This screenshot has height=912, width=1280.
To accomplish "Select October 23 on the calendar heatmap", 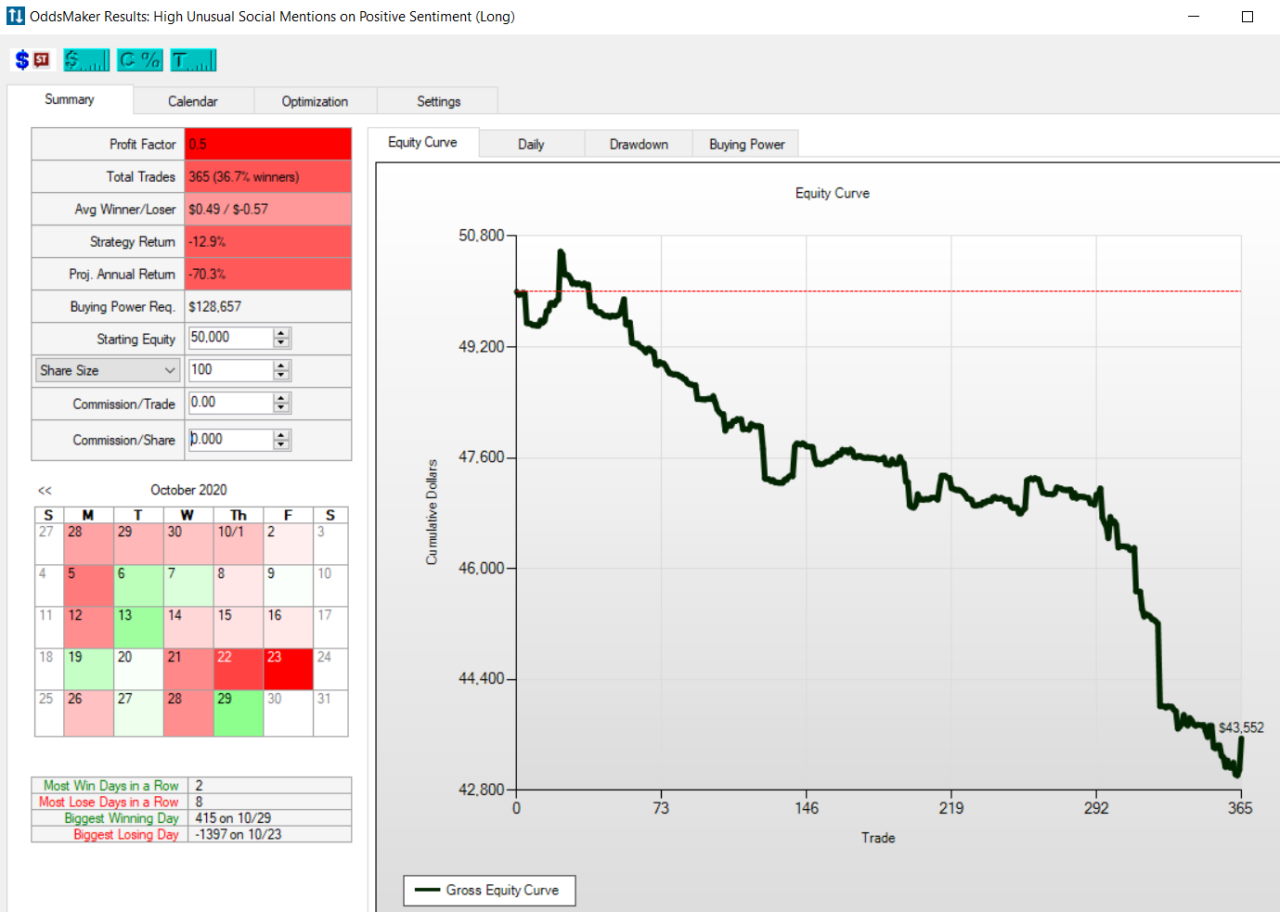I will [288, 669].
